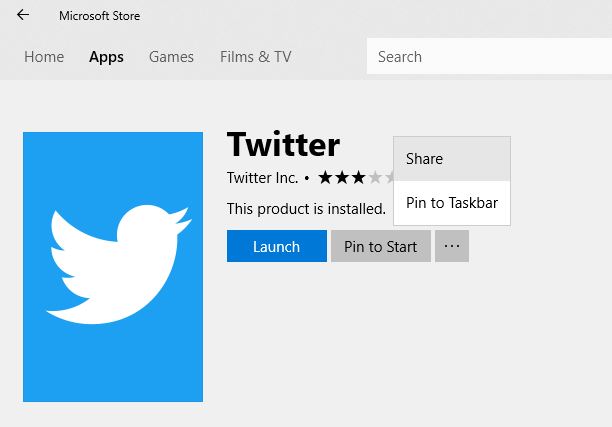Click the second rating star

[x=343, y=178]
